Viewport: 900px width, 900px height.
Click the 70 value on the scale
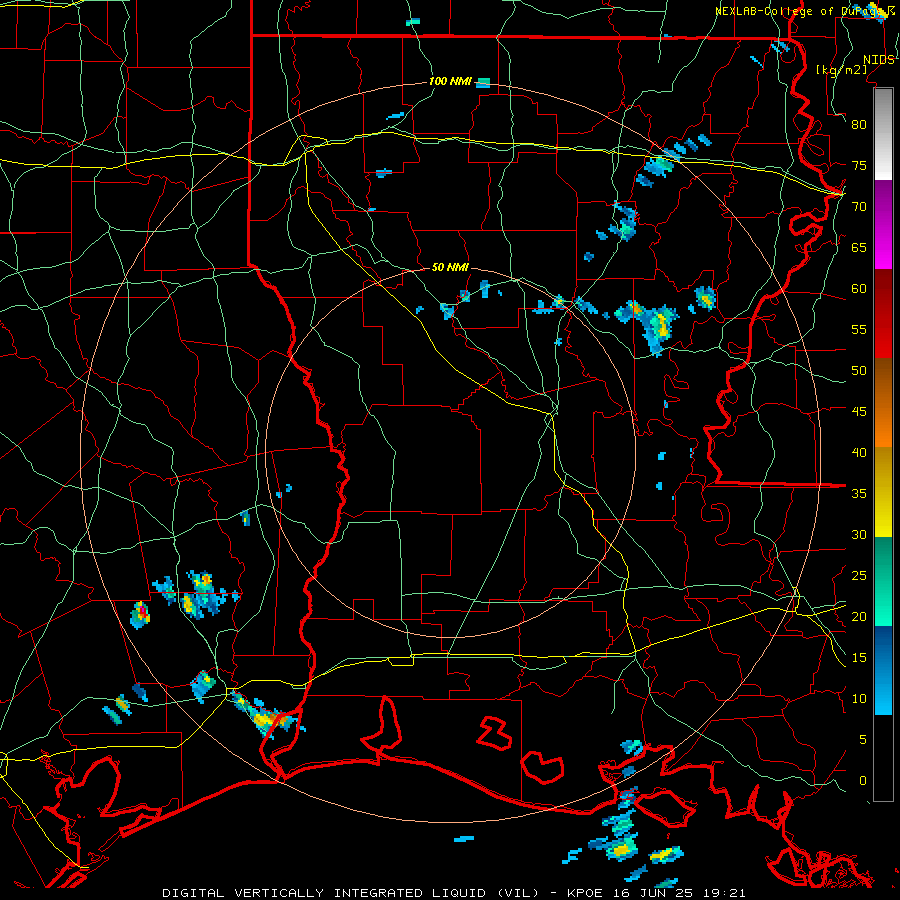coord(859,207)
